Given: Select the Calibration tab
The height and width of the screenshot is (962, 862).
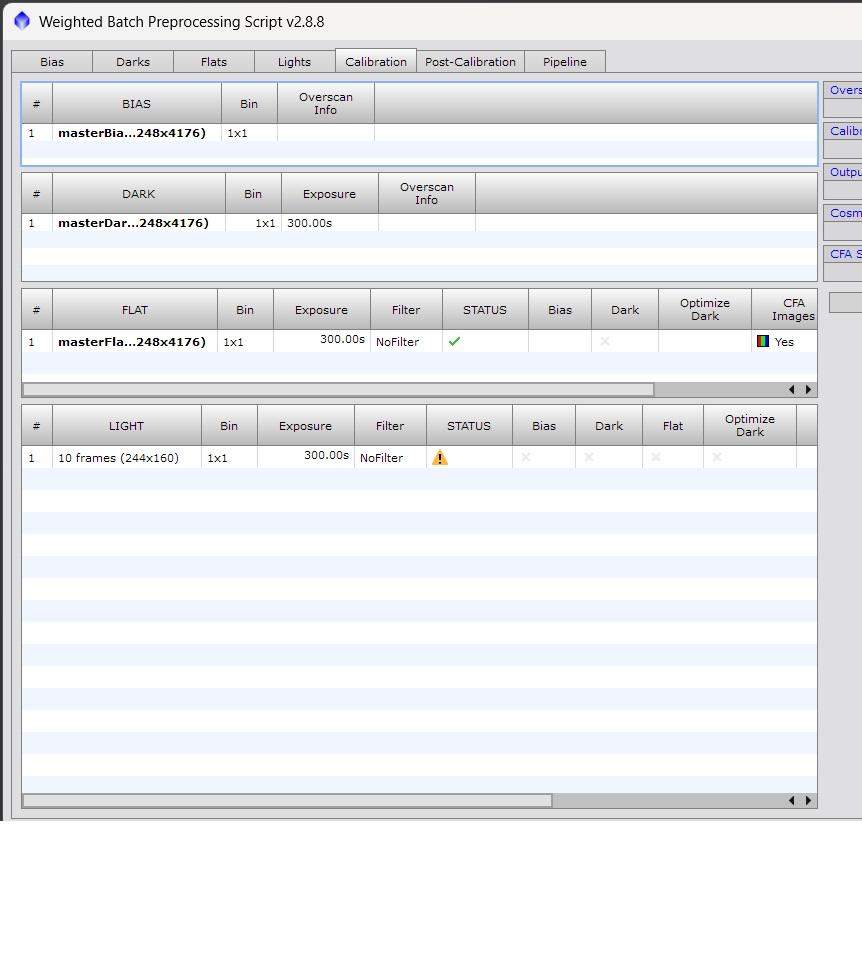Looking at the screenshot, I should point(376,61).
